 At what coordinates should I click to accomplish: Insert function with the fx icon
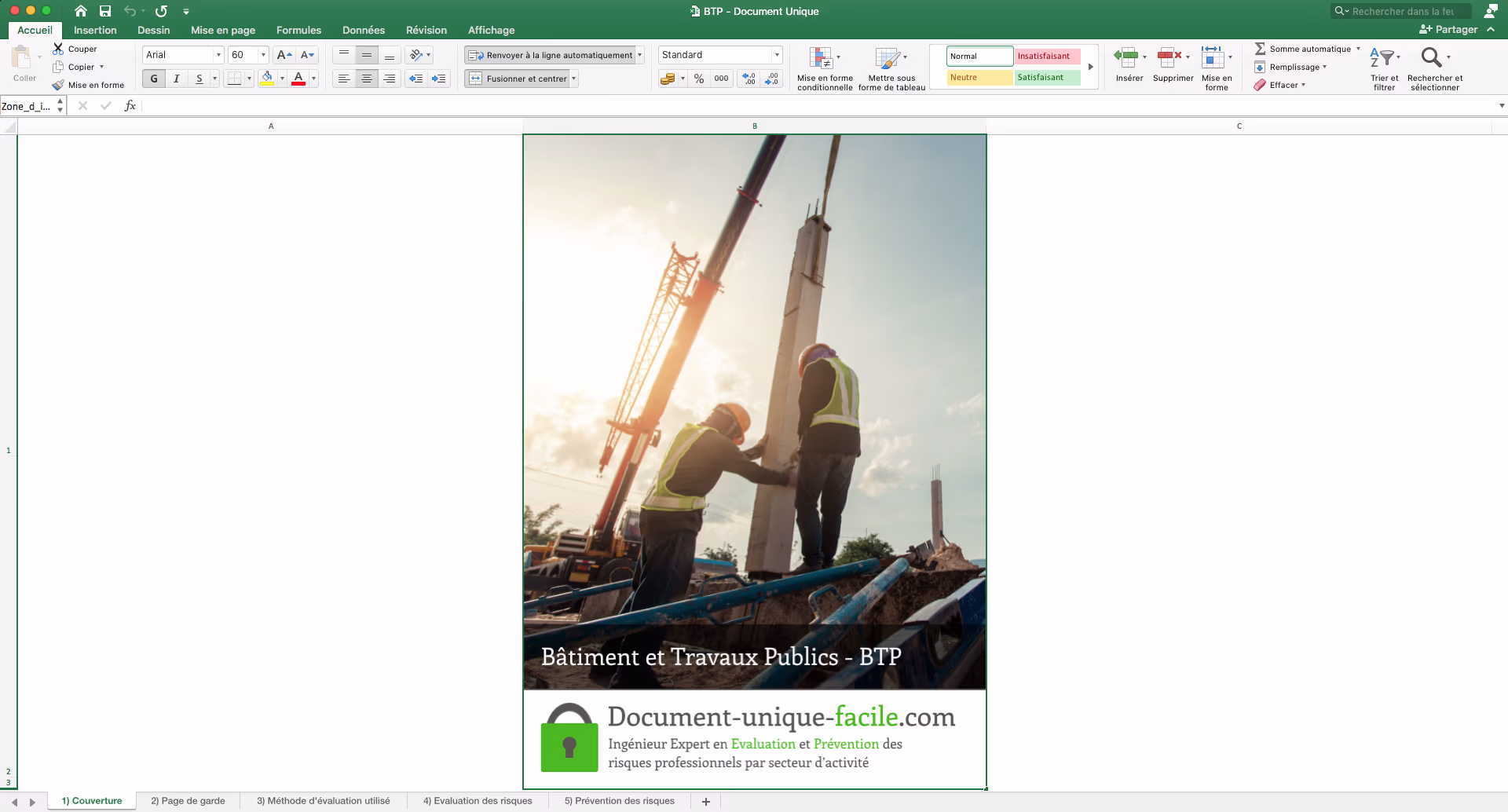[130, 106]
